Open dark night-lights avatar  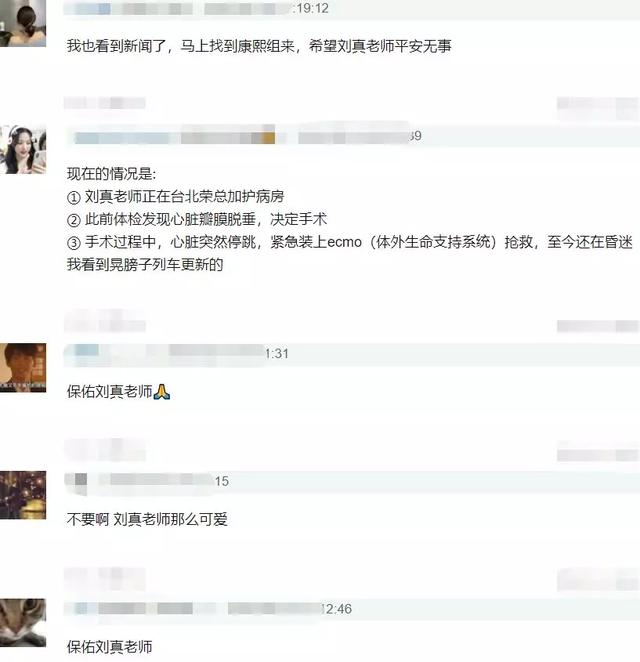pyautogui.click(x=23, y=495)
